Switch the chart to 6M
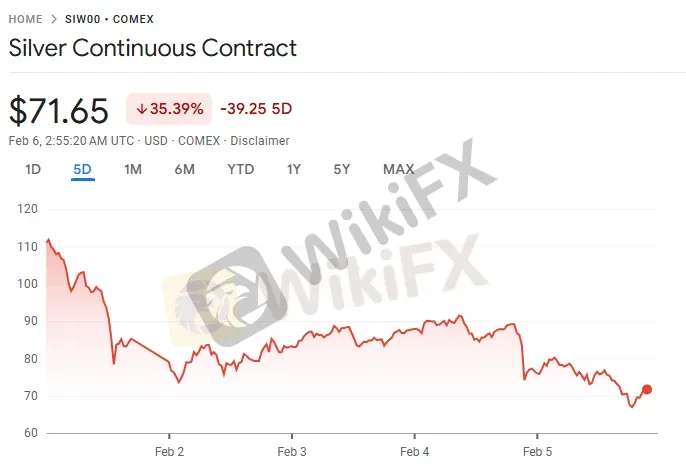 (x=184, y=169)
